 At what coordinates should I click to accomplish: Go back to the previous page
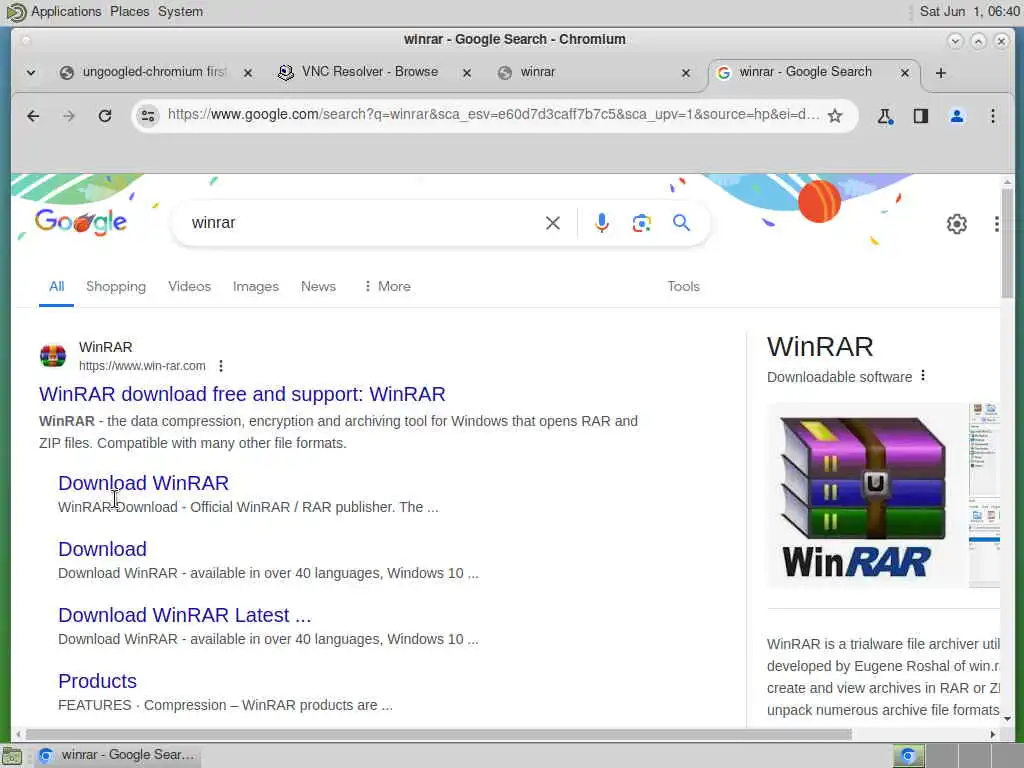point(33,116)
